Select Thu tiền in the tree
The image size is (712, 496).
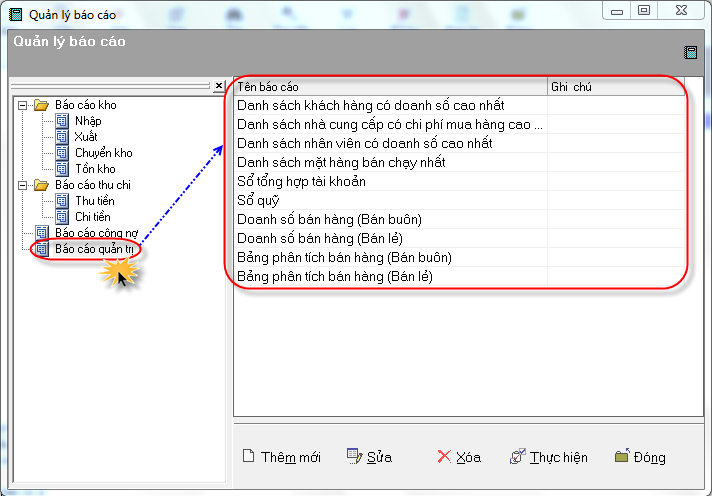tap(94, 201)
